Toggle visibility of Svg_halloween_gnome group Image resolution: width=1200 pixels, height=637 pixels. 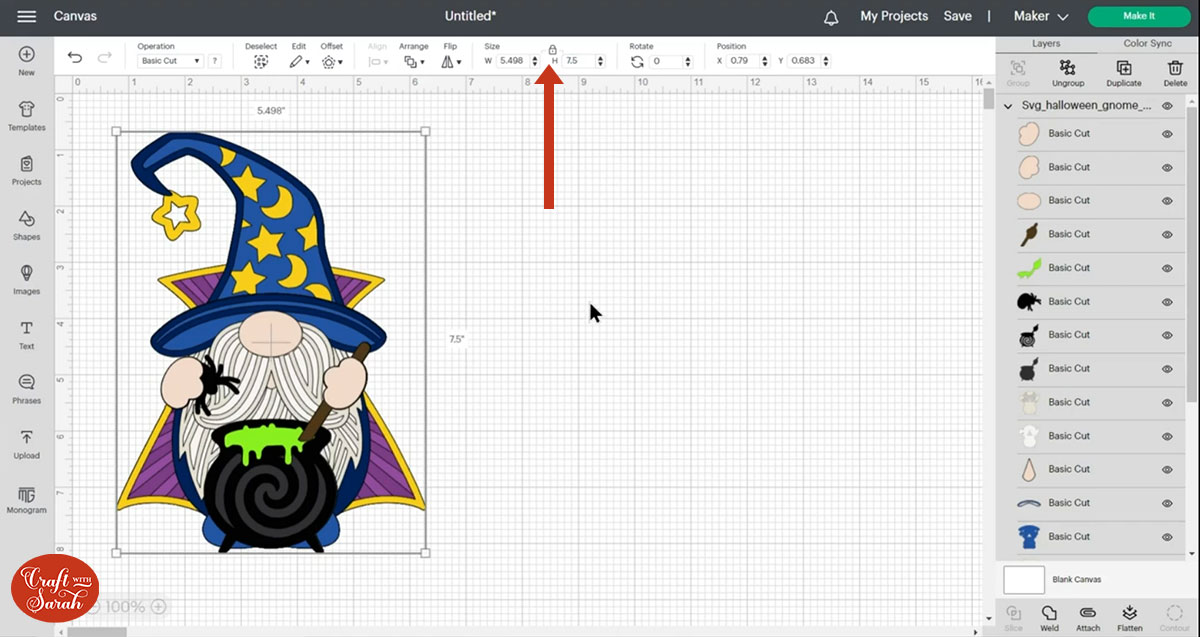coord(1167,106)
